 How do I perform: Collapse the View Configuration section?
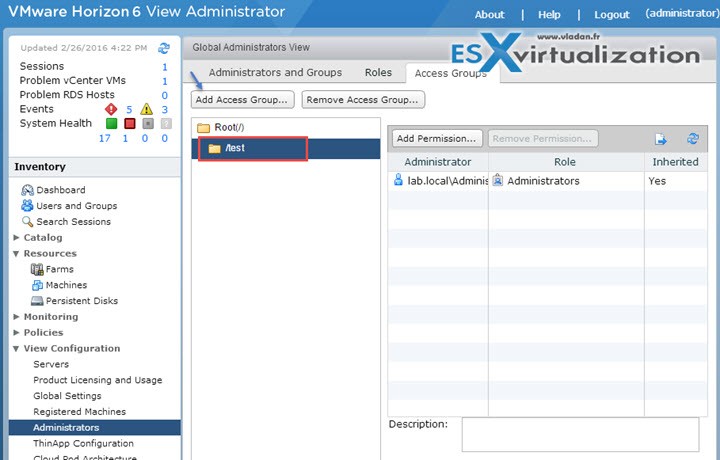point(17,348)
